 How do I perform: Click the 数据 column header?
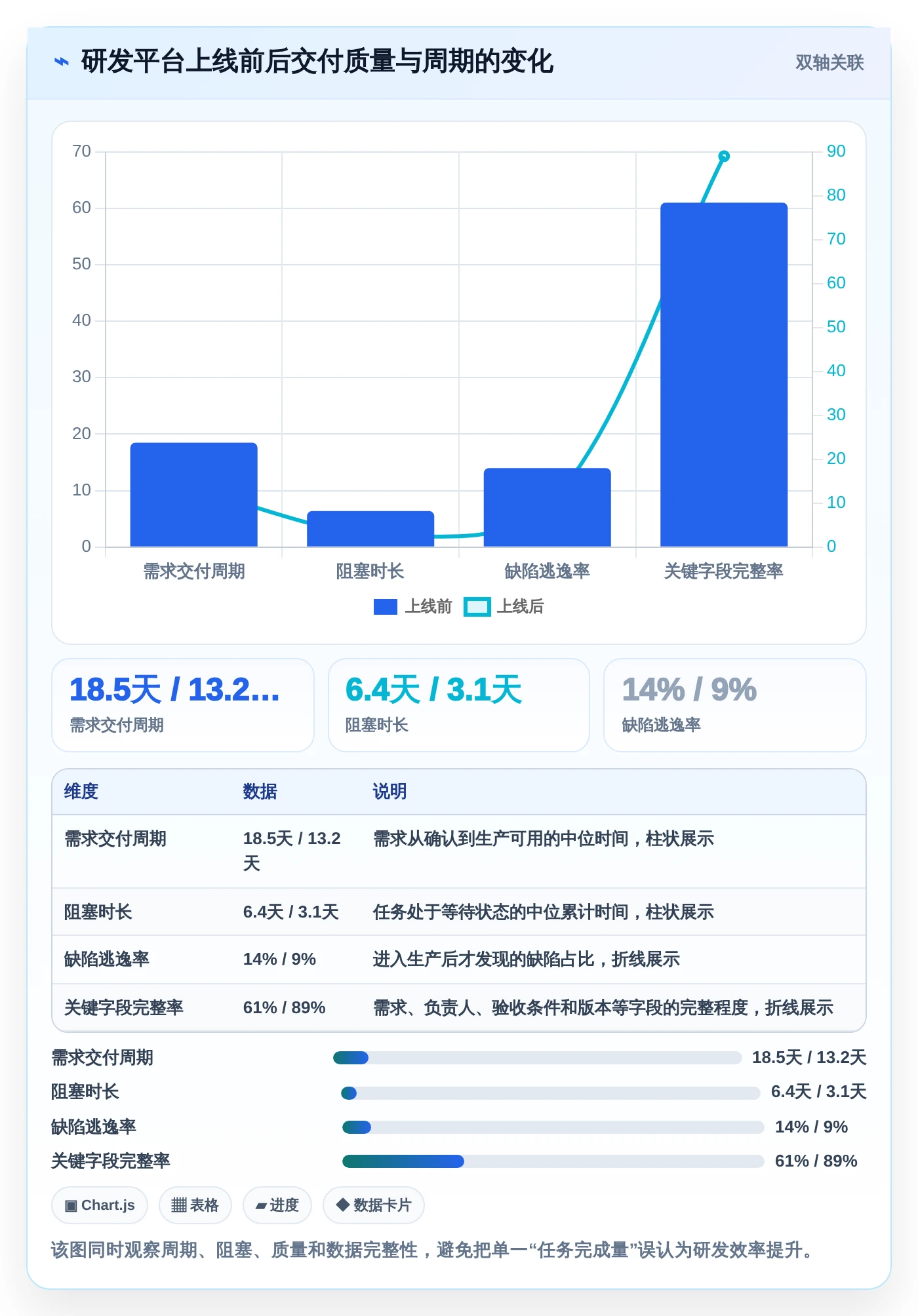(x=260, y=792)
